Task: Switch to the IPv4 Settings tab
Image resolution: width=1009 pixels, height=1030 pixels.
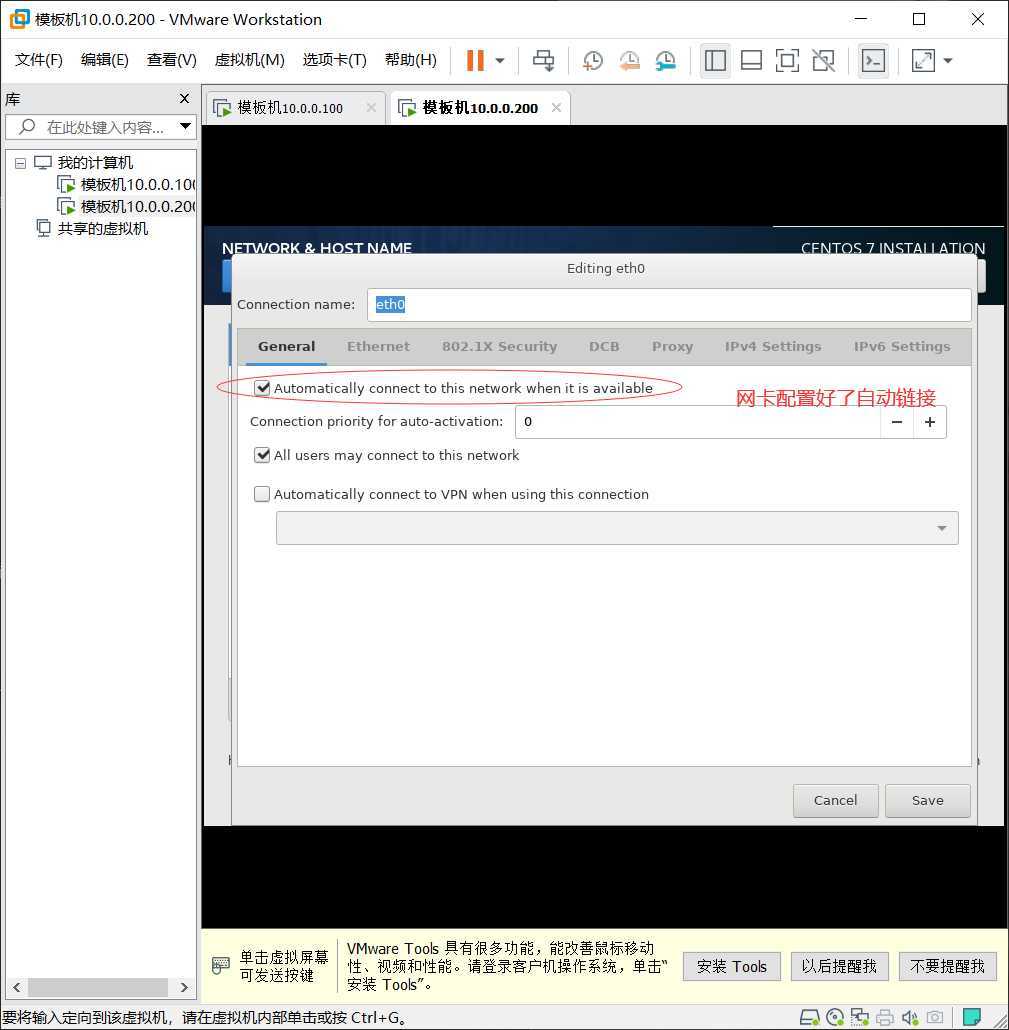Action: (x=773, y=346)
